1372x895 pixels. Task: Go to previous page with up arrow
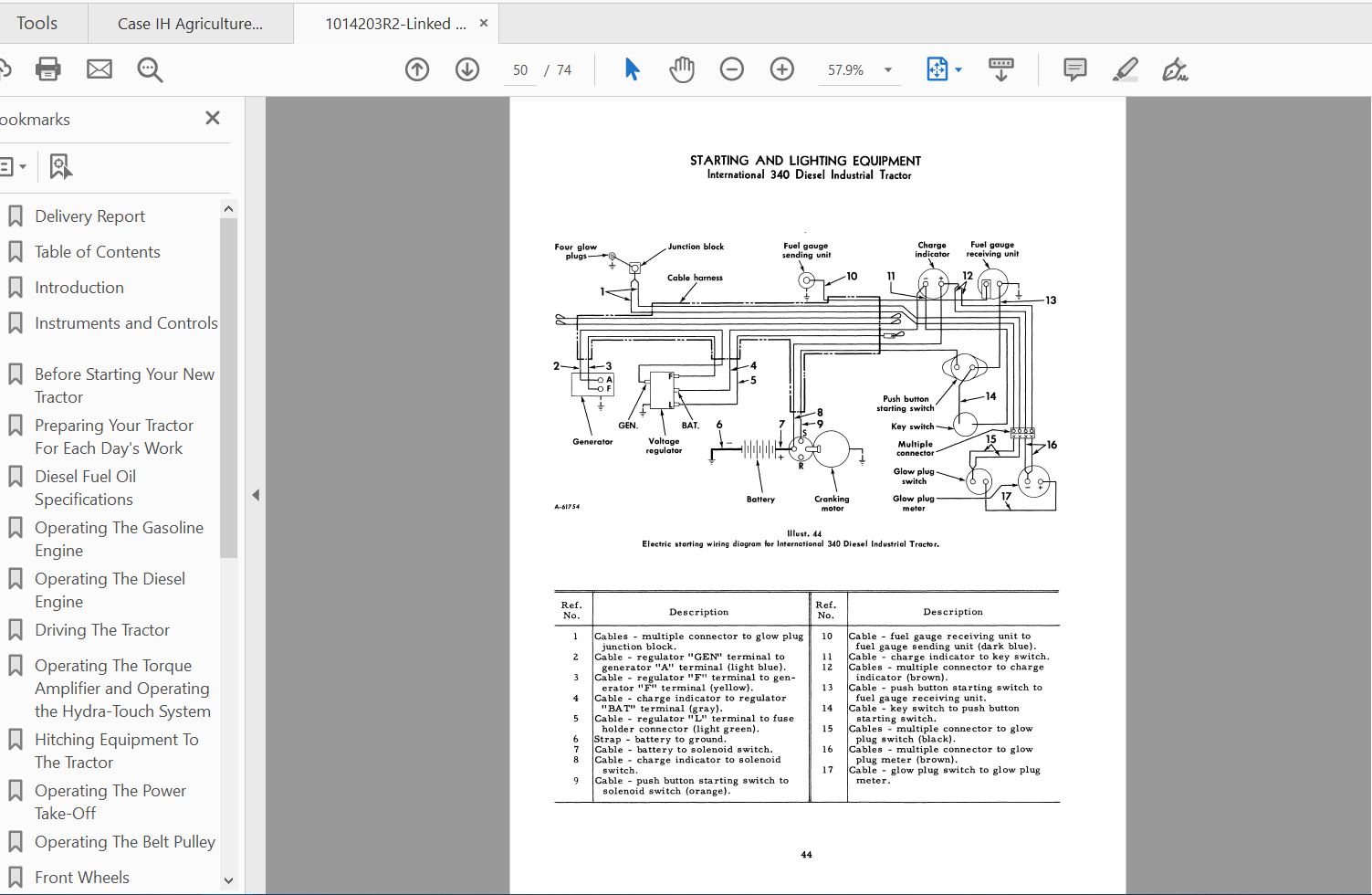[x=417, y=69]
